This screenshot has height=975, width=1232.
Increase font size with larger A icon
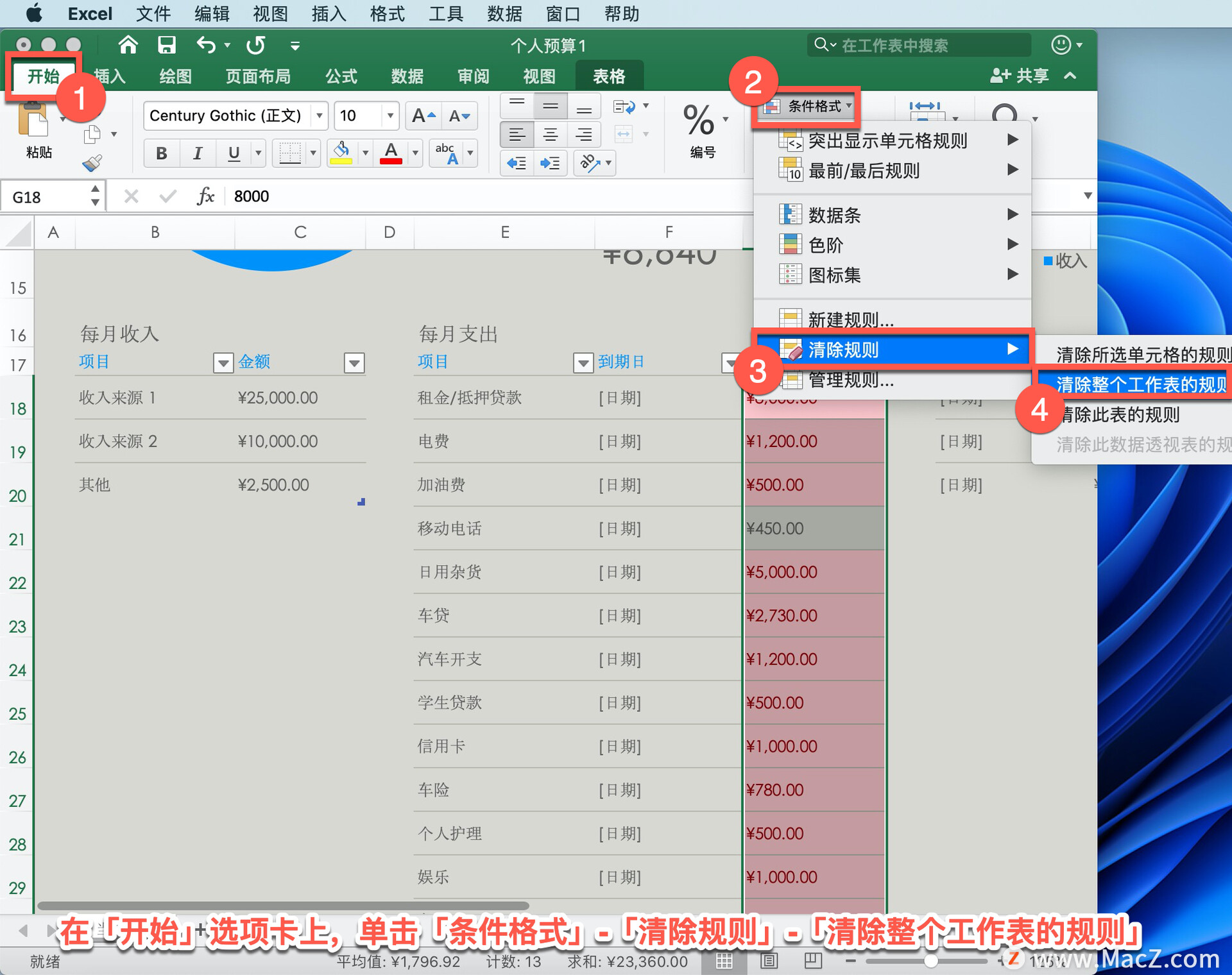click(424, 116)
